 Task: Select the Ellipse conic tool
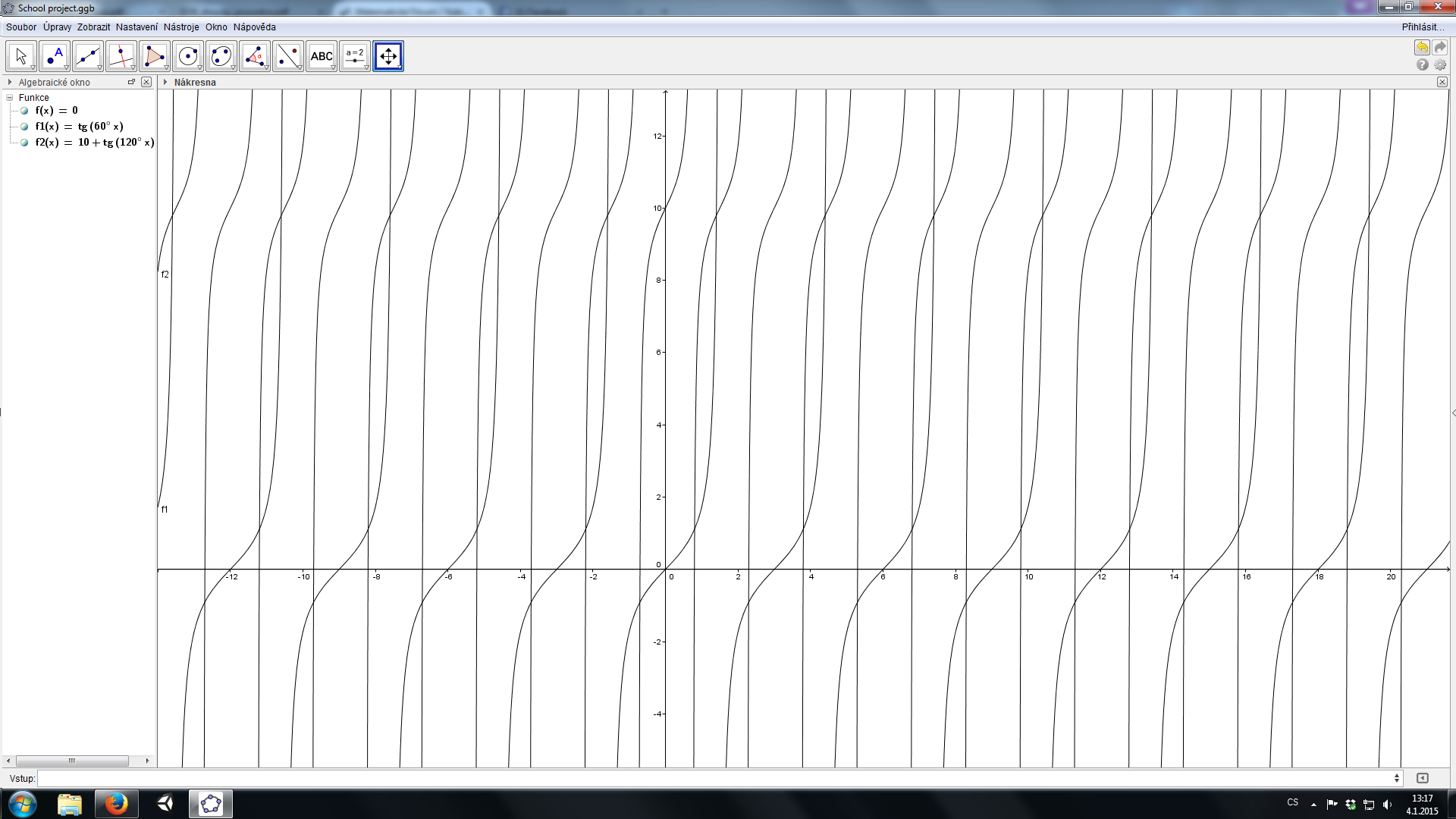tap(221, 56)
